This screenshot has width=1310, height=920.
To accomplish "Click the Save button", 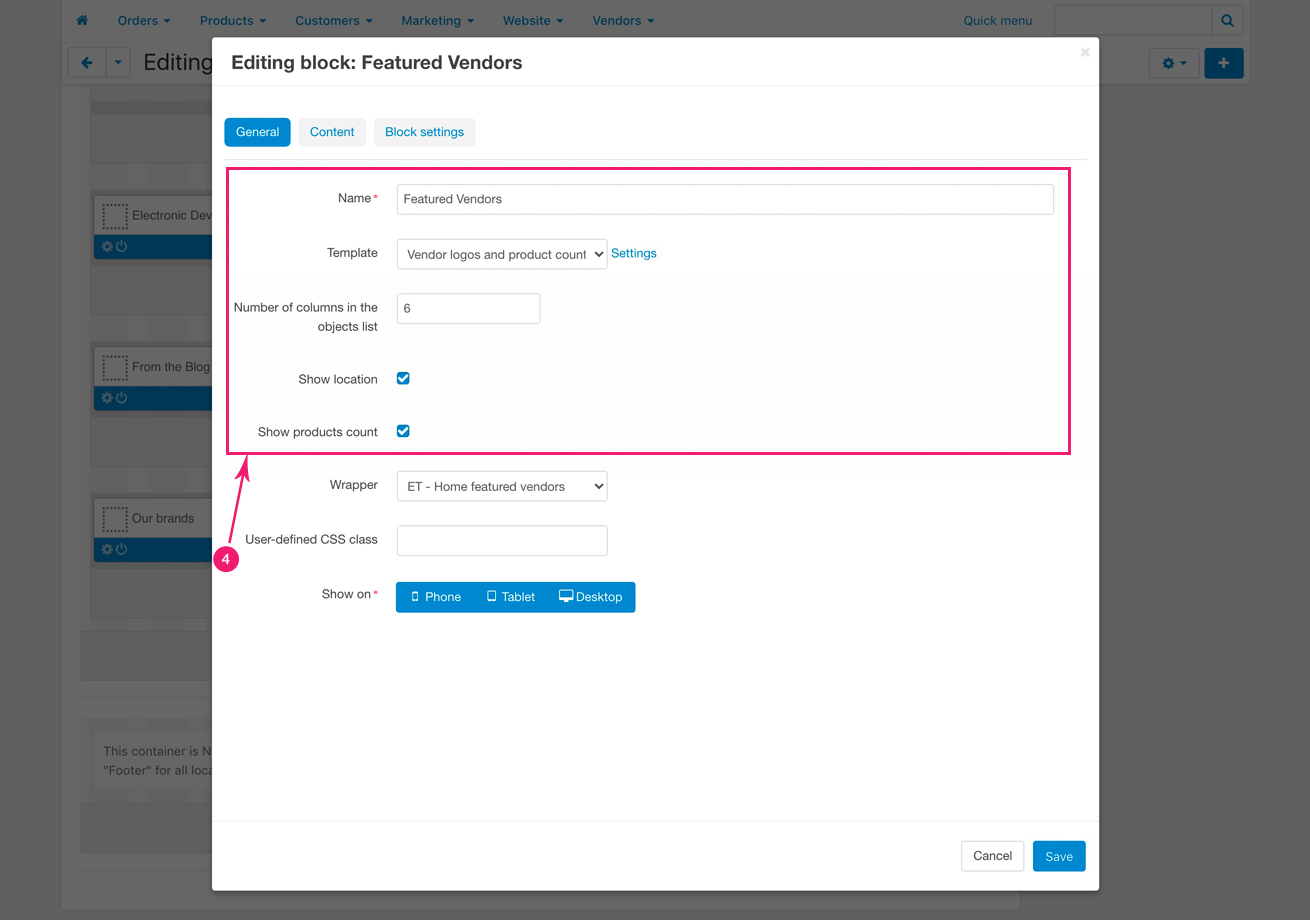I will (x=1058, y=856).
